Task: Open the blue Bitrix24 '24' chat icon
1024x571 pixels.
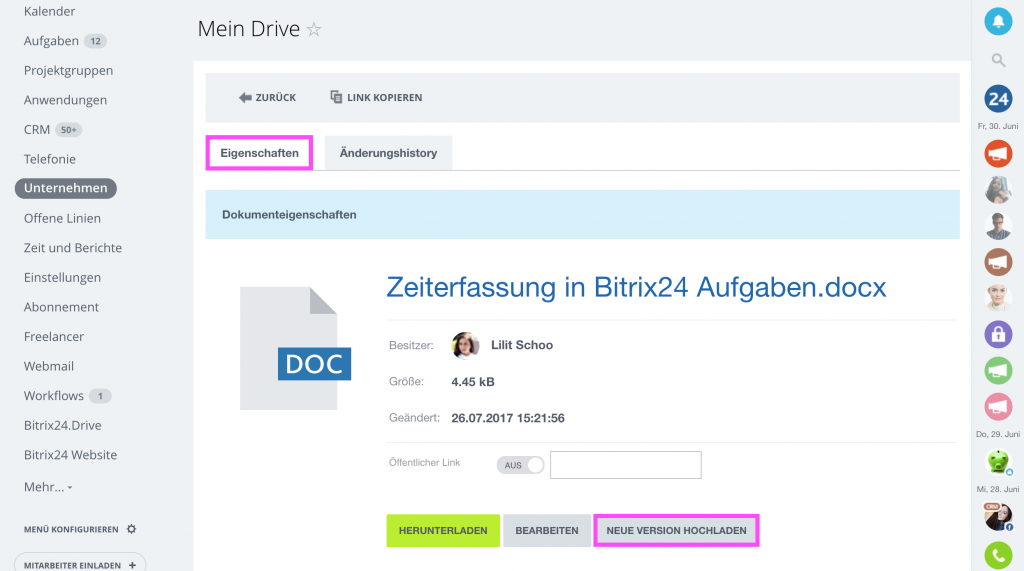Action: (x=998, y=99)
